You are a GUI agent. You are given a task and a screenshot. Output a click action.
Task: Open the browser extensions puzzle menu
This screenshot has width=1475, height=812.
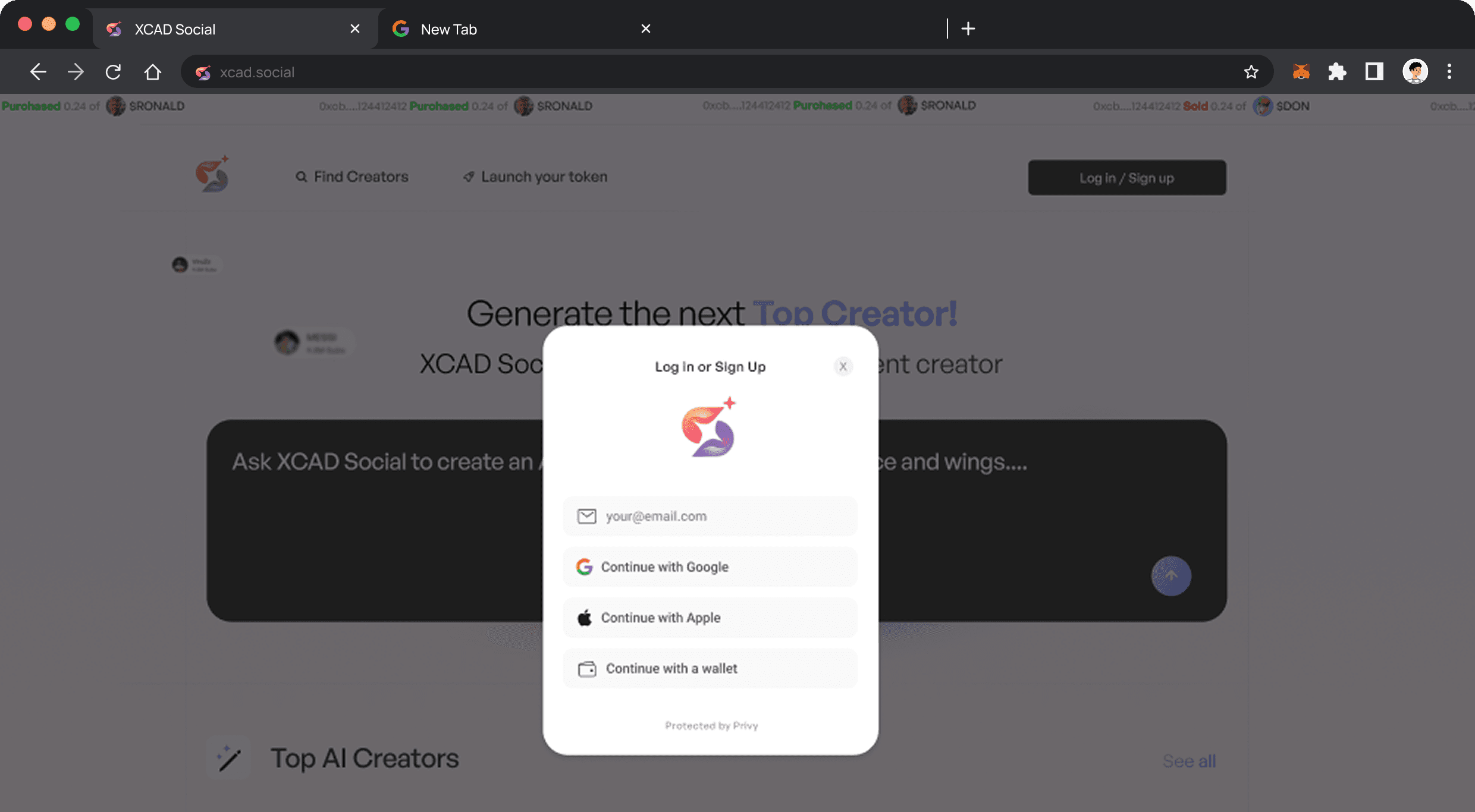pos(1337,71)
